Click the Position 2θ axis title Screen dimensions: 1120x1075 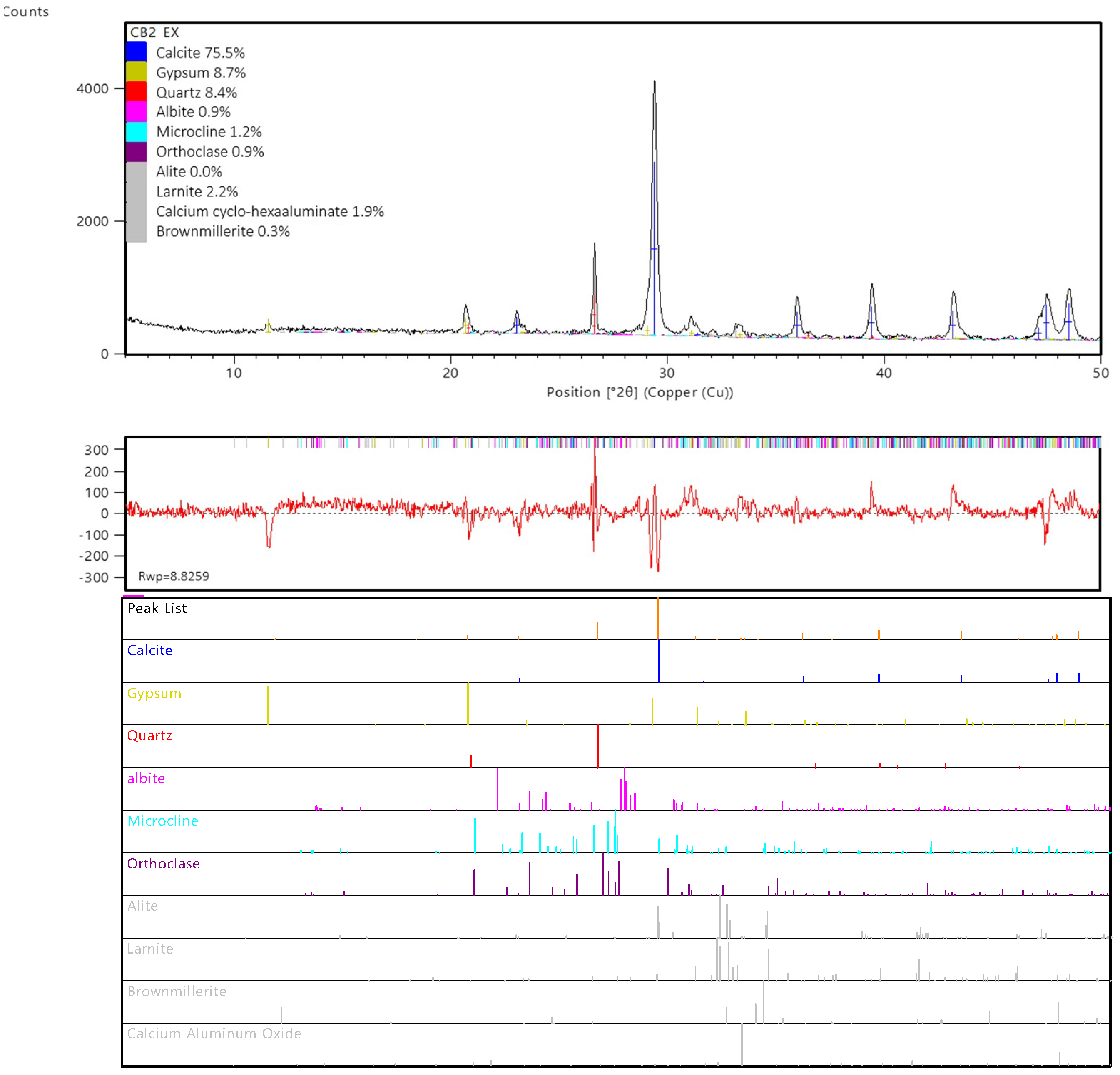[x=640, y=392]
